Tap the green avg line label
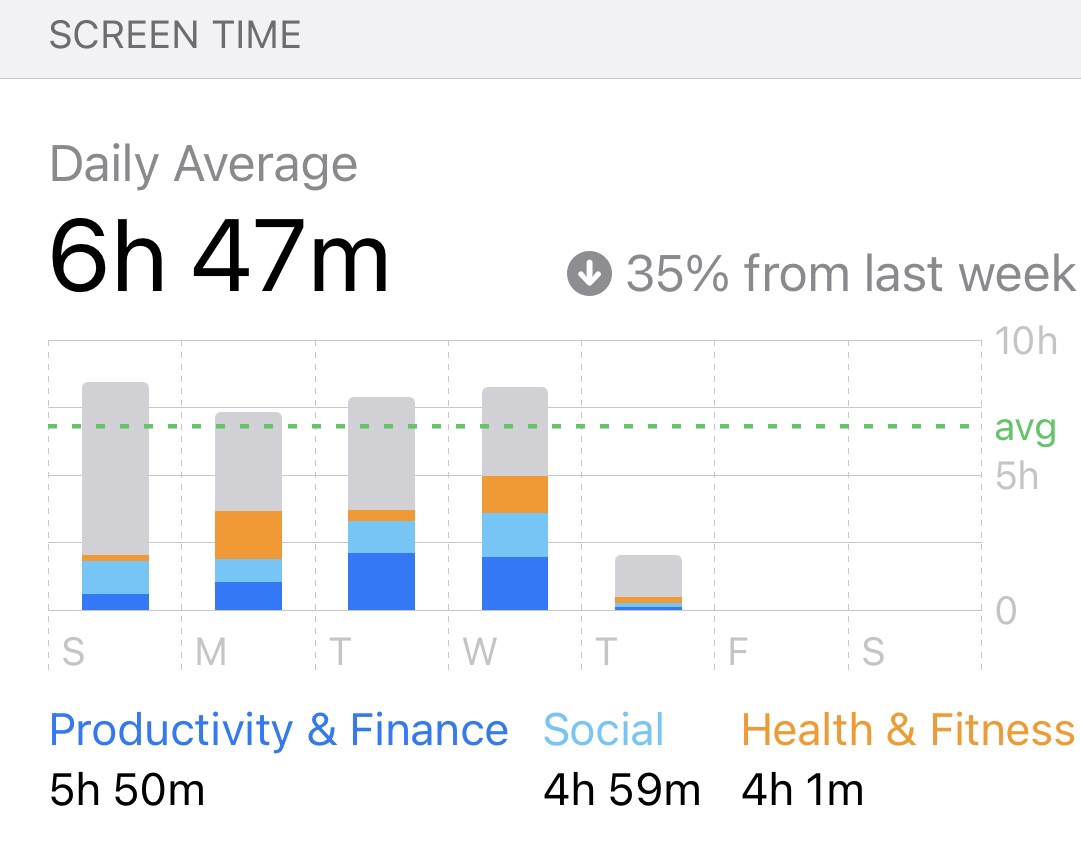Screen dimensions: 1081x841 click(x=1025, y=428)
